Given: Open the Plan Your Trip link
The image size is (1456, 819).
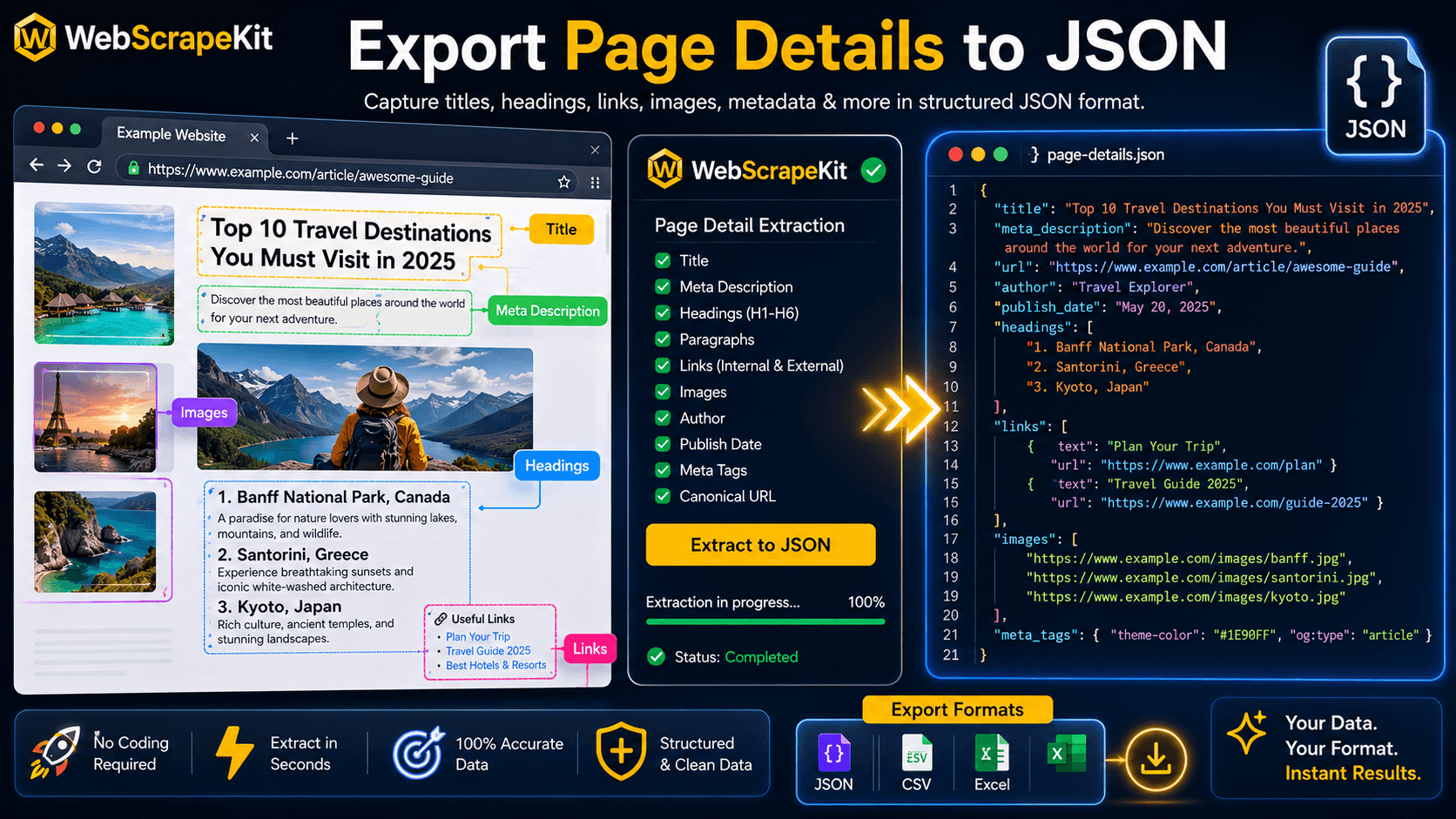Looking at the screenshot, I should point(478,637).
